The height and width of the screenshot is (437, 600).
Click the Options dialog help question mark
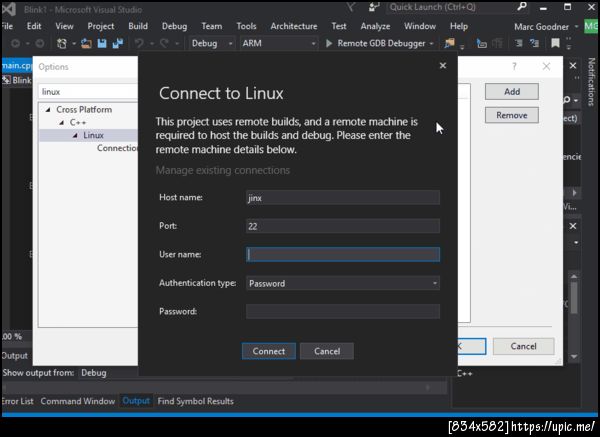pos(514,67)
